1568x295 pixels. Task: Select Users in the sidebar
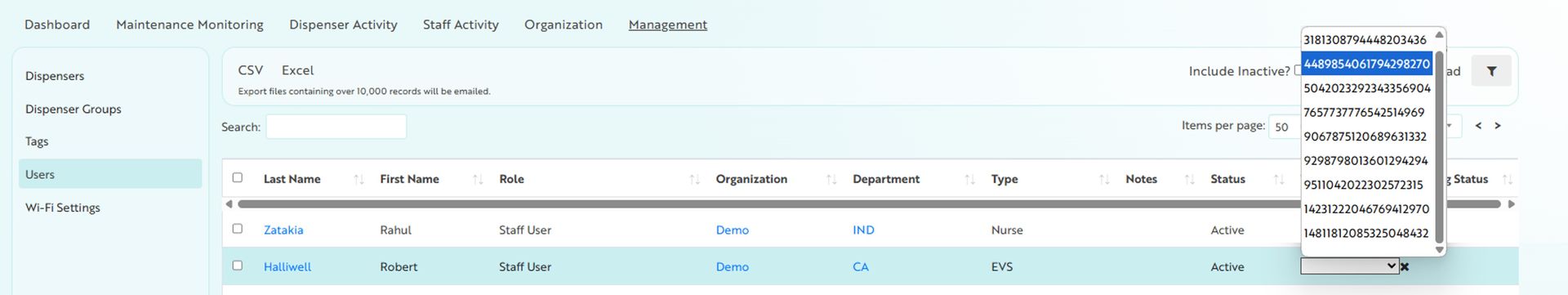point(110,174)
